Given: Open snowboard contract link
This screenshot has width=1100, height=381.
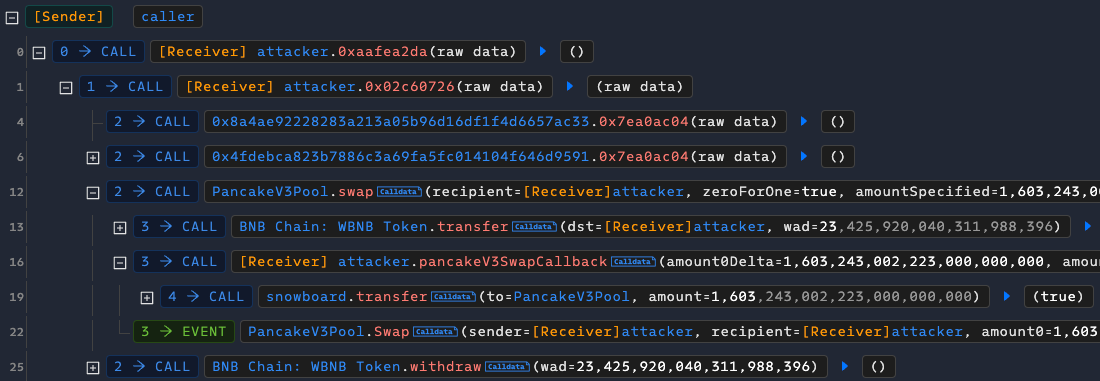Looking at the screenshot, I should coord(308,297).
